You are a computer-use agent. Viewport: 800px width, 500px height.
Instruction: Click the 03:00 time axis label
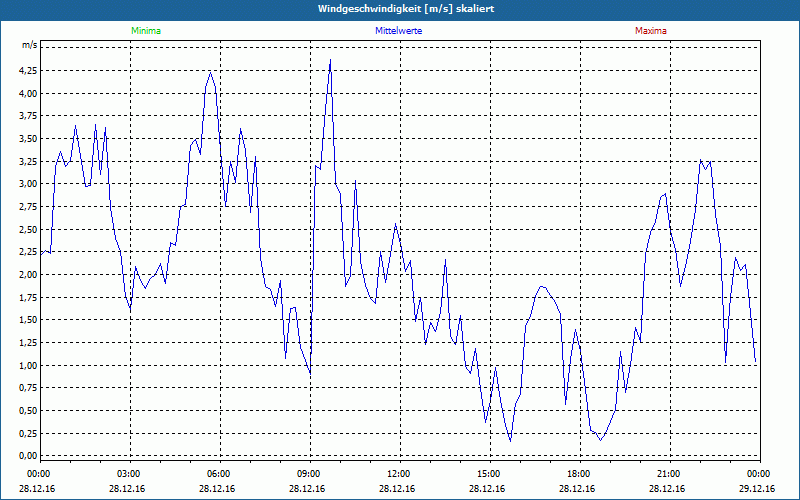[x=130, y=474]
